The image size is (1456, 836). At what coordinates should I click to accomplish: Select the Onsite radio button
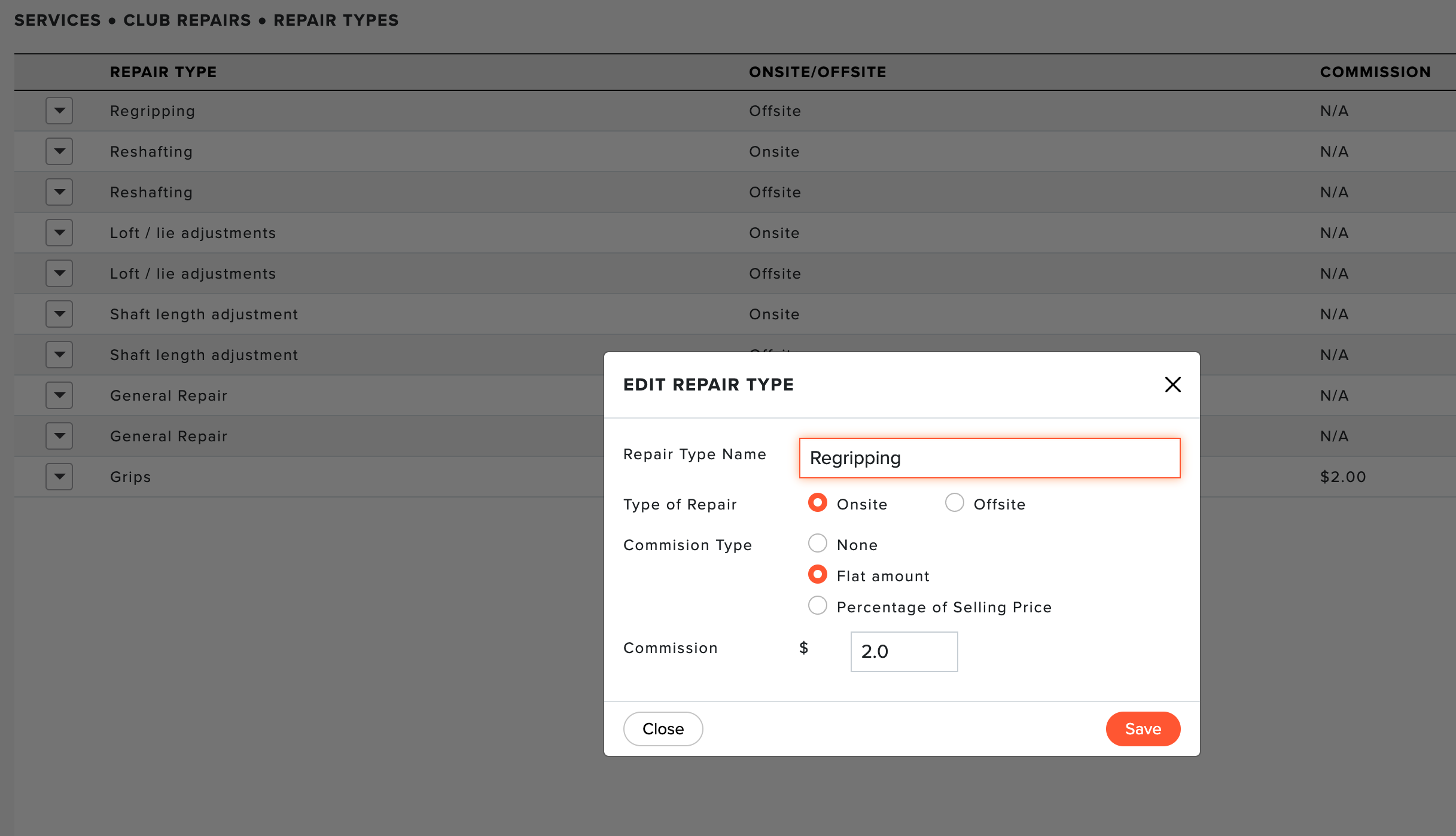[x=817, y=503]
